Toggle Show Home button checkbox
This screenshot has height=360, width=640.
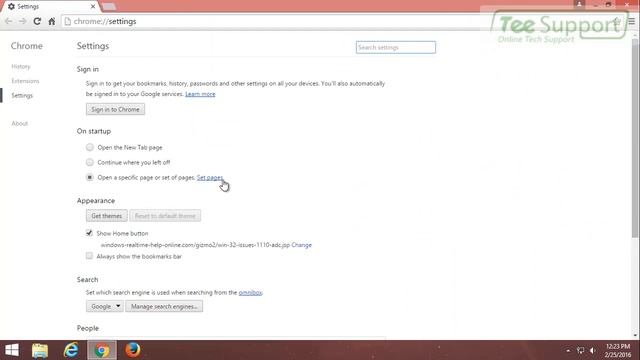(89, 233)
